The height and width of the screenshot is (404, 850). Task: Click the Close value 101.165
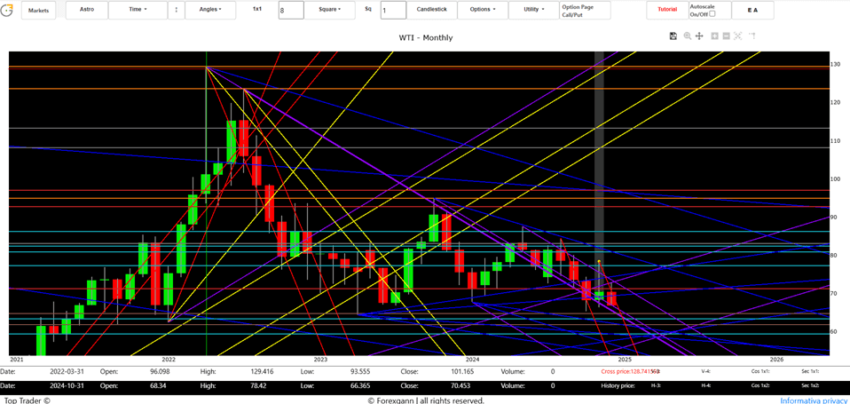pos(461,372)
